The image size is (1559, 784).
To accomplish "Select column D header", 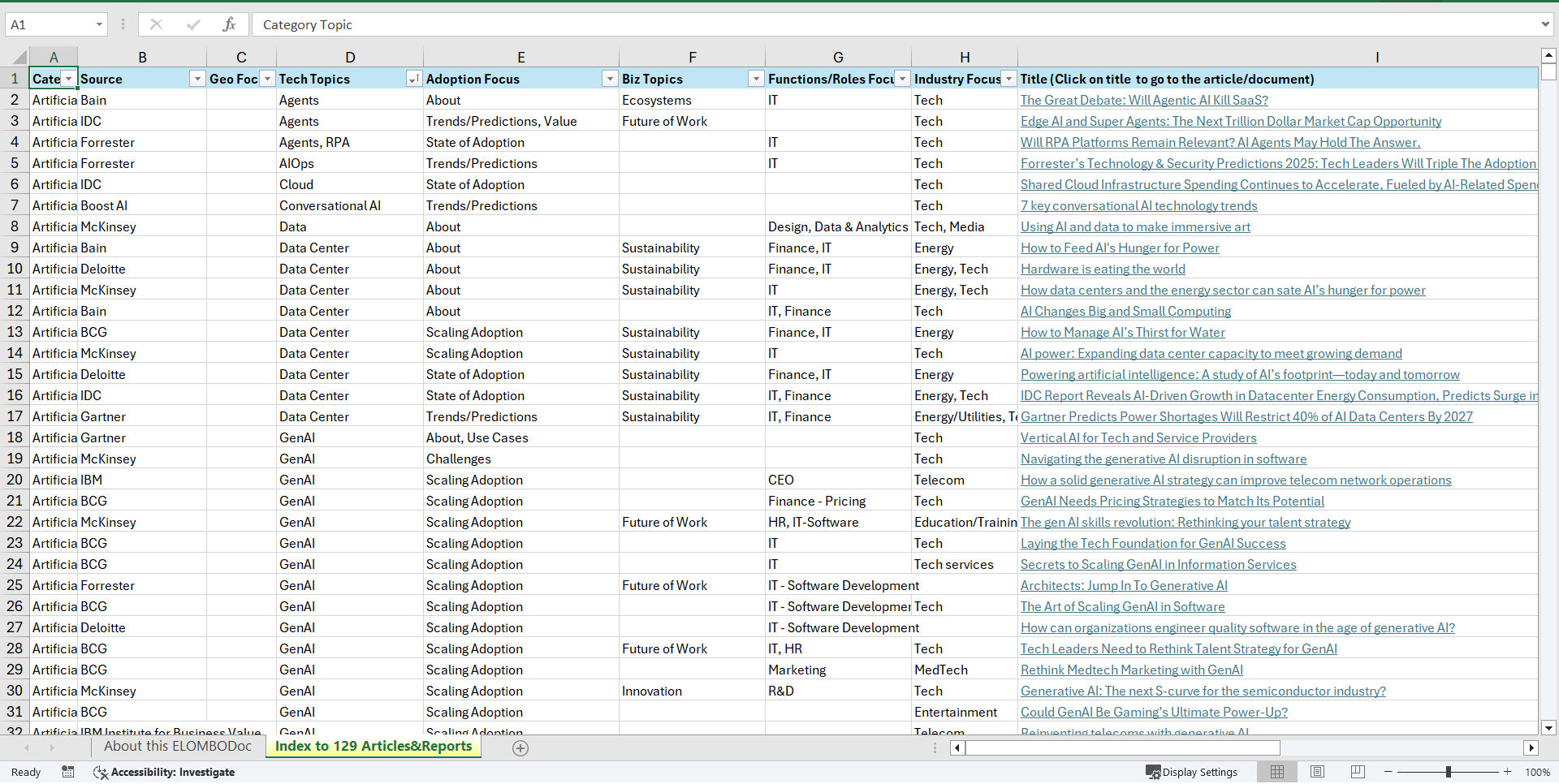I will (x=350, y=57).
